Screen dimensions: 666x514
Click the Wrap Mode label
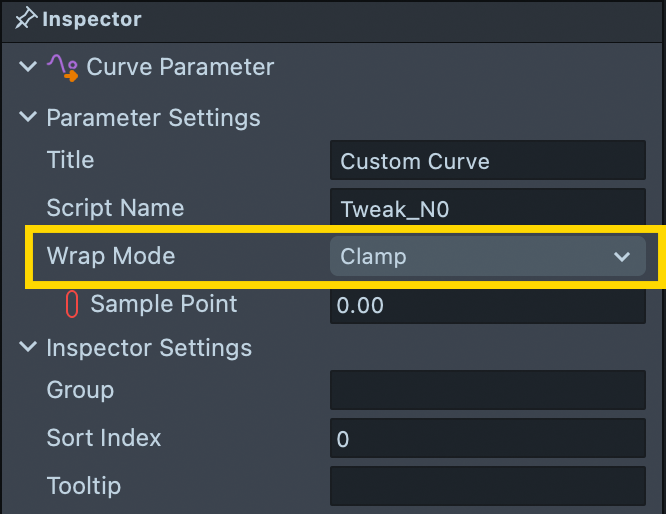coord(110,256)
